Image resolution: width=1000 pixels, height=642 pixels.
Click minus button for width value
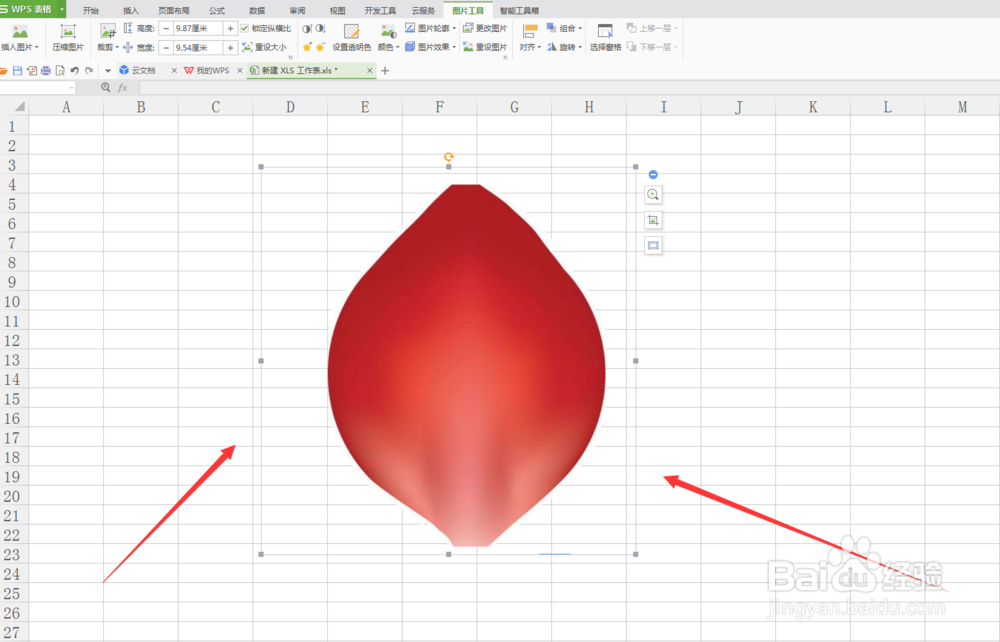click(x=166, y=48)
